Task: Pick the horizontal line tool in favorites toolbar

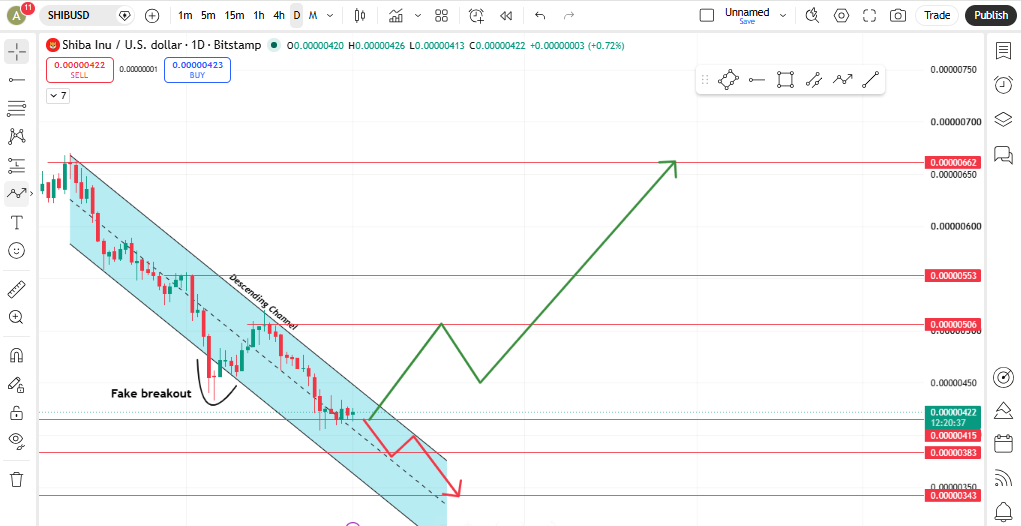Action: tap(757, 80)
